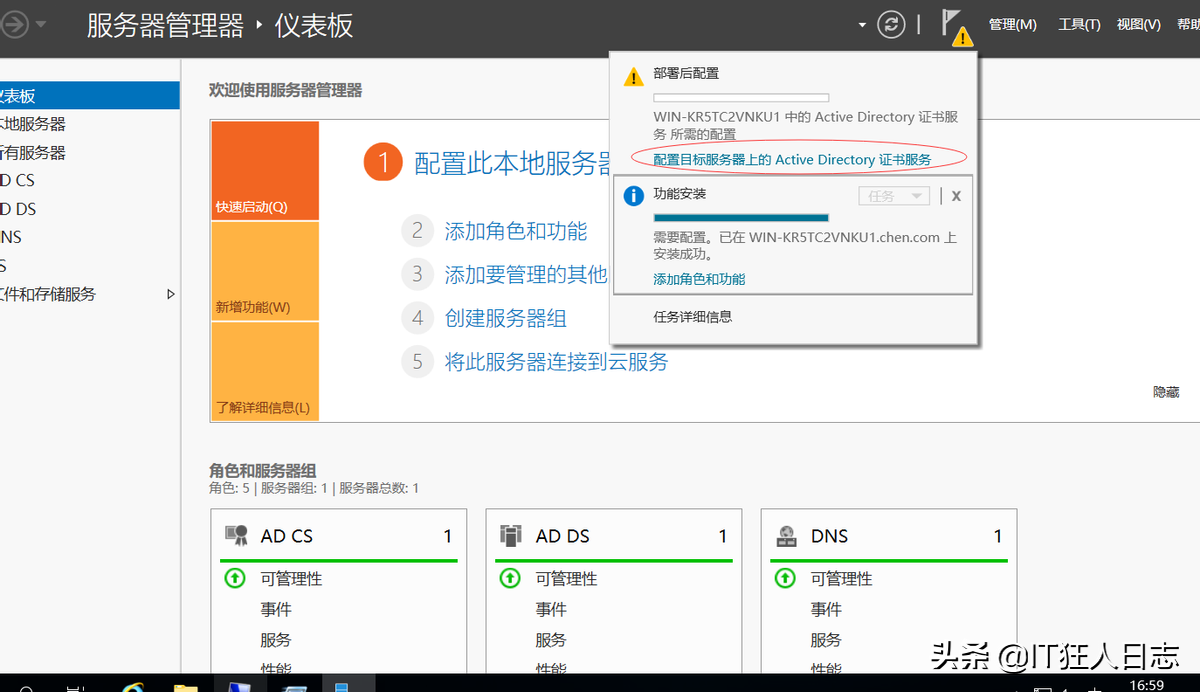The image size is (1200, 692).
Task: Click 服务 in the AD DS tile
Action: point(551,640)
